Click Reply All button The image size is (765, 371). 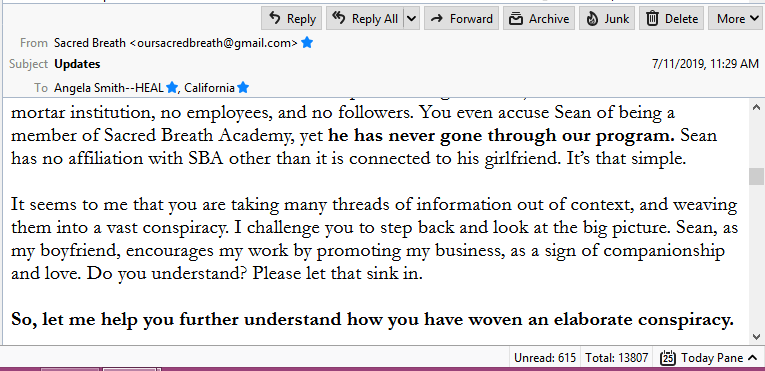365,19
